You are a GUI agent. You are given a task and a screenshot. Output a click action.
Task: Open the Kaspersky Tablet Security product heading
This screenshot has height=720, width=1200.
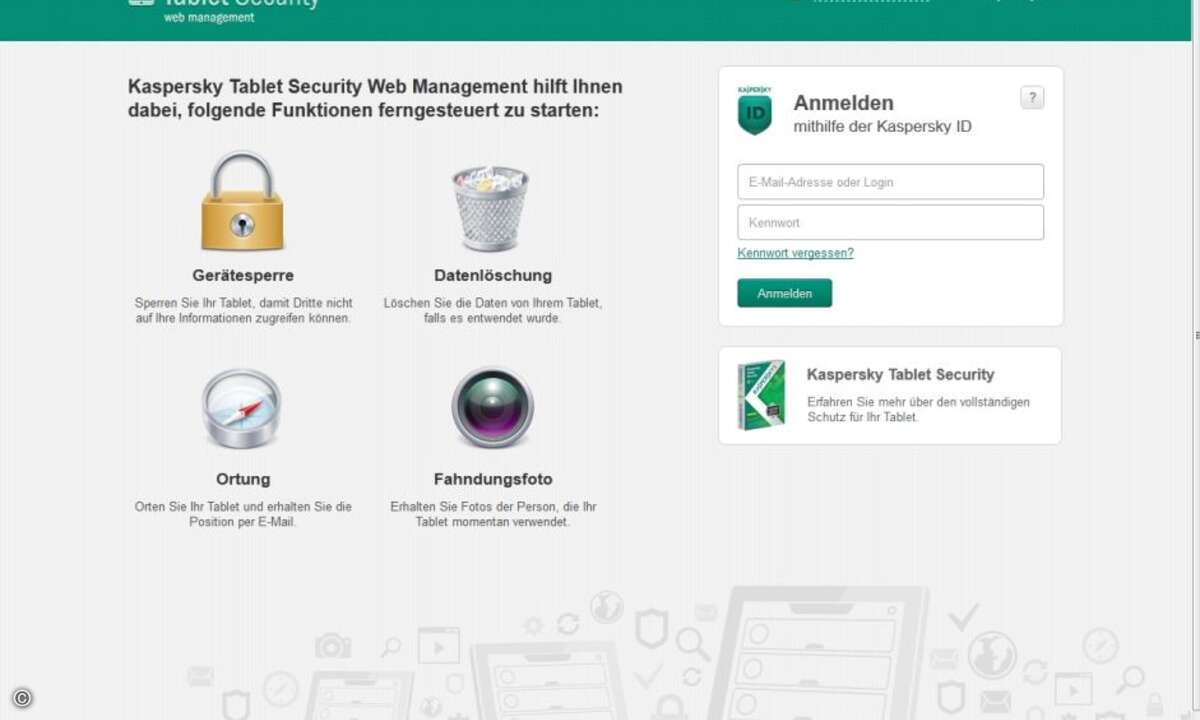pos(900,375)
